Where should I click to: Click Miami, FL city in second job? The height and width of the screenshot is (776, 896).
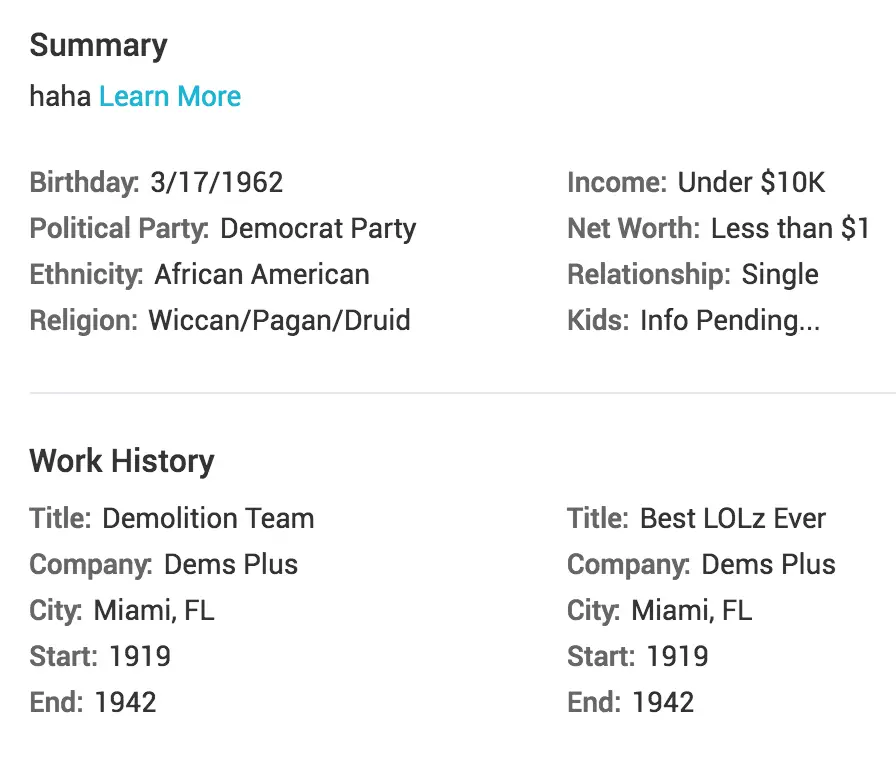click(x=691, y=610)
